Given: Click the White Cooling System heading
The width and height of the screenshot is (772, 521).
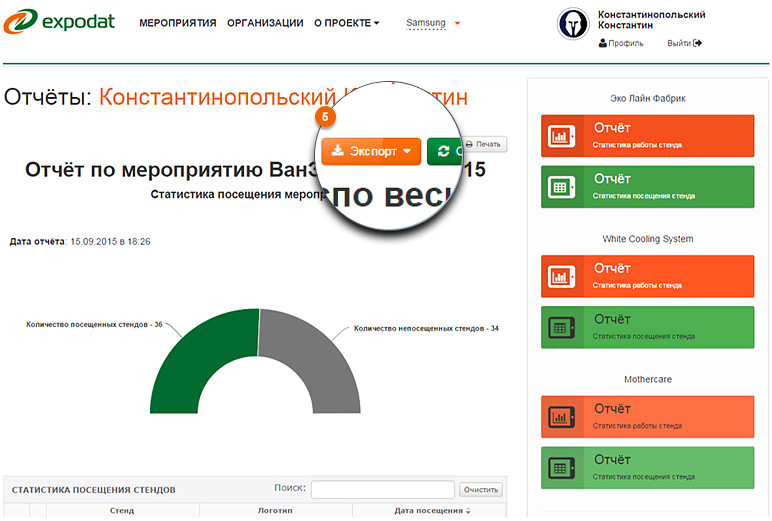Looking at the screenshot, I should coord(647,239).
